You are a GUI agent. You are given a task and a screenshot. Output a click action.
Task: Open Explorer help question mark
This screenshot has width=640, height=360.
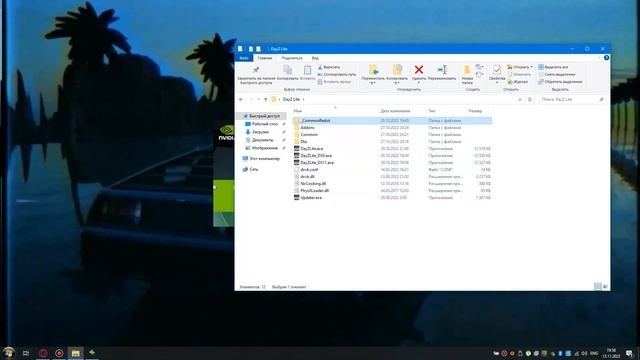606,58
